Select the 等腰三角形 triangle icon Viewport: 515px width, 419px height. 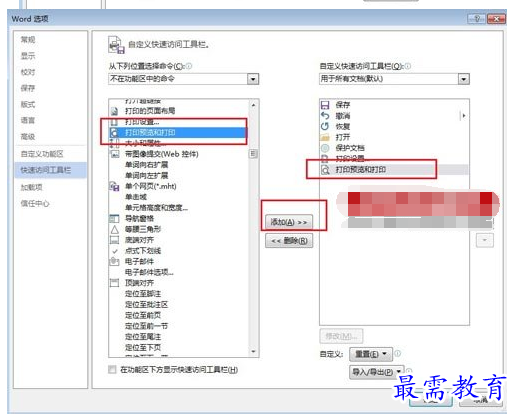click(x=114, y=229)
